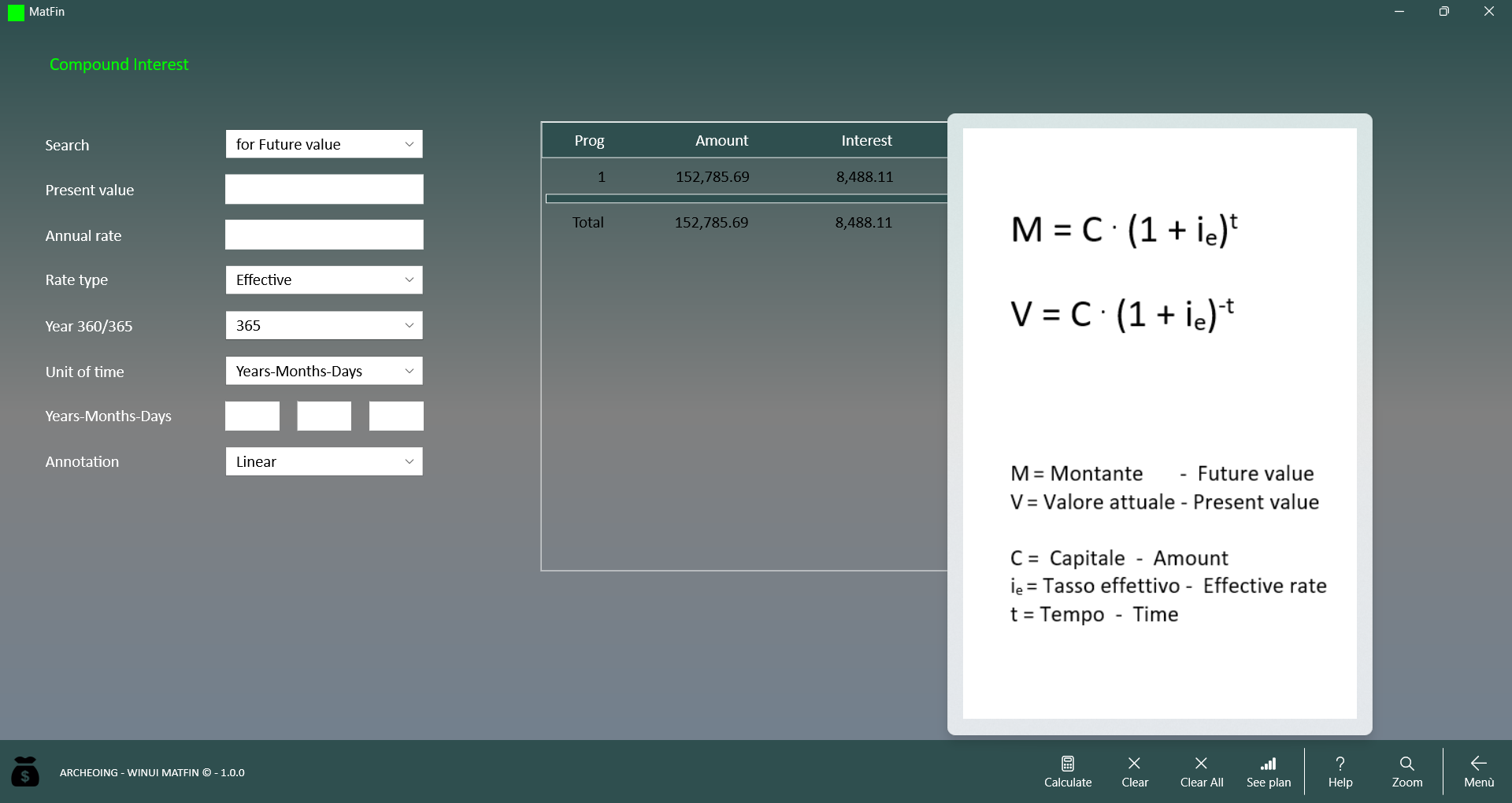Click the green MatFin app icon
1512x803 pixels.
tap(16, 13)
